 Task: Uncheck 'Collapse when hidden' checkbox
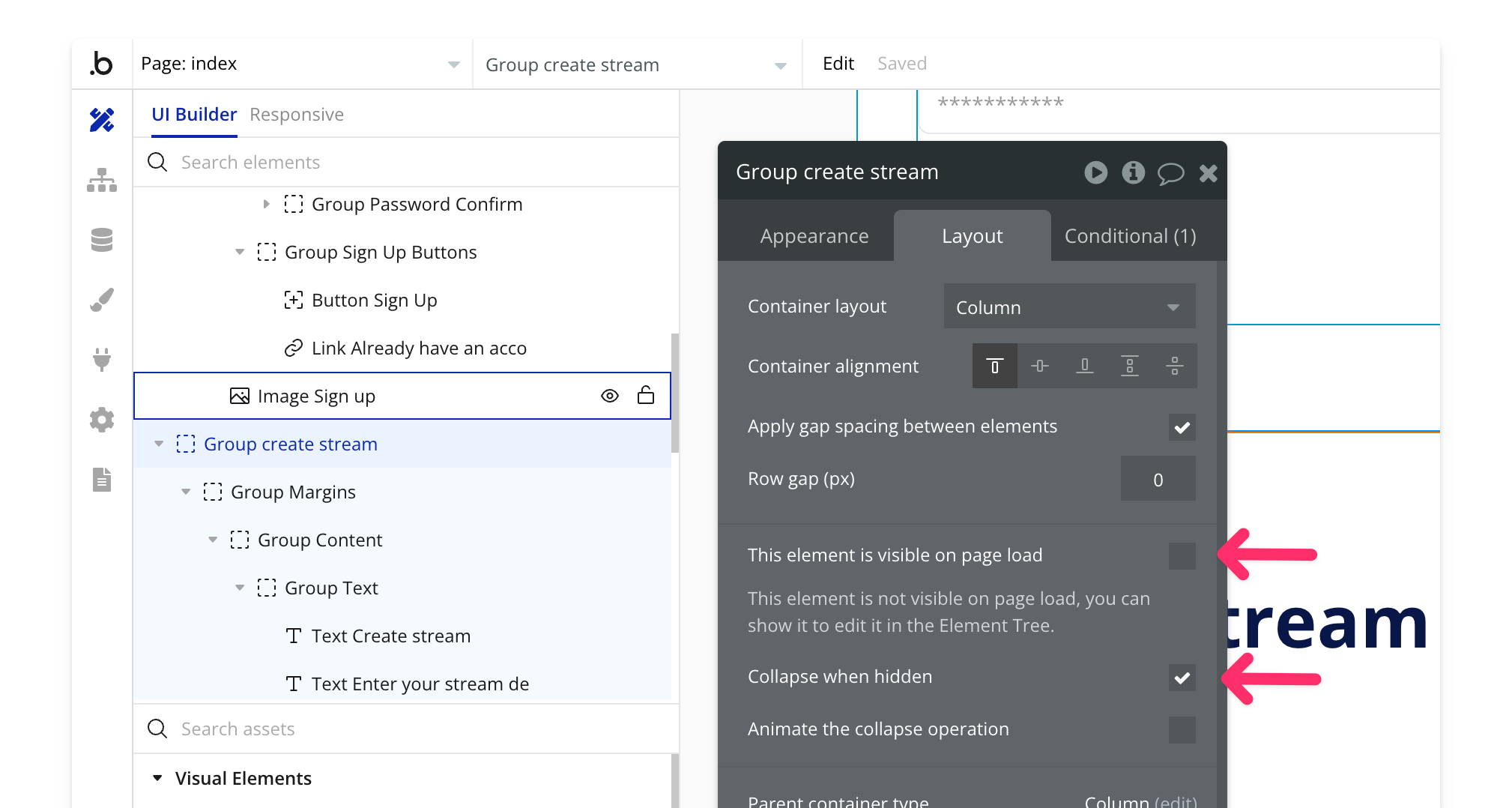click(1182, 678)
